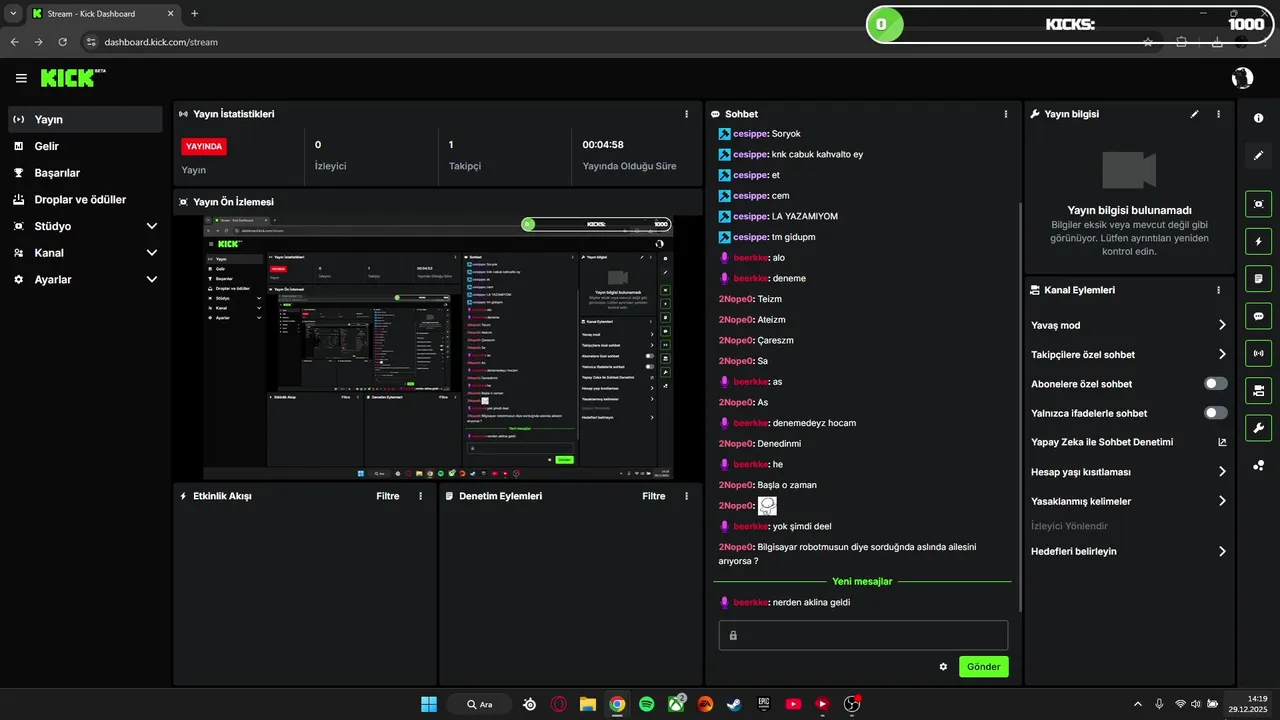
Task: Open Denetim Eylemleri kebab menu
Action: coord(686,496)
